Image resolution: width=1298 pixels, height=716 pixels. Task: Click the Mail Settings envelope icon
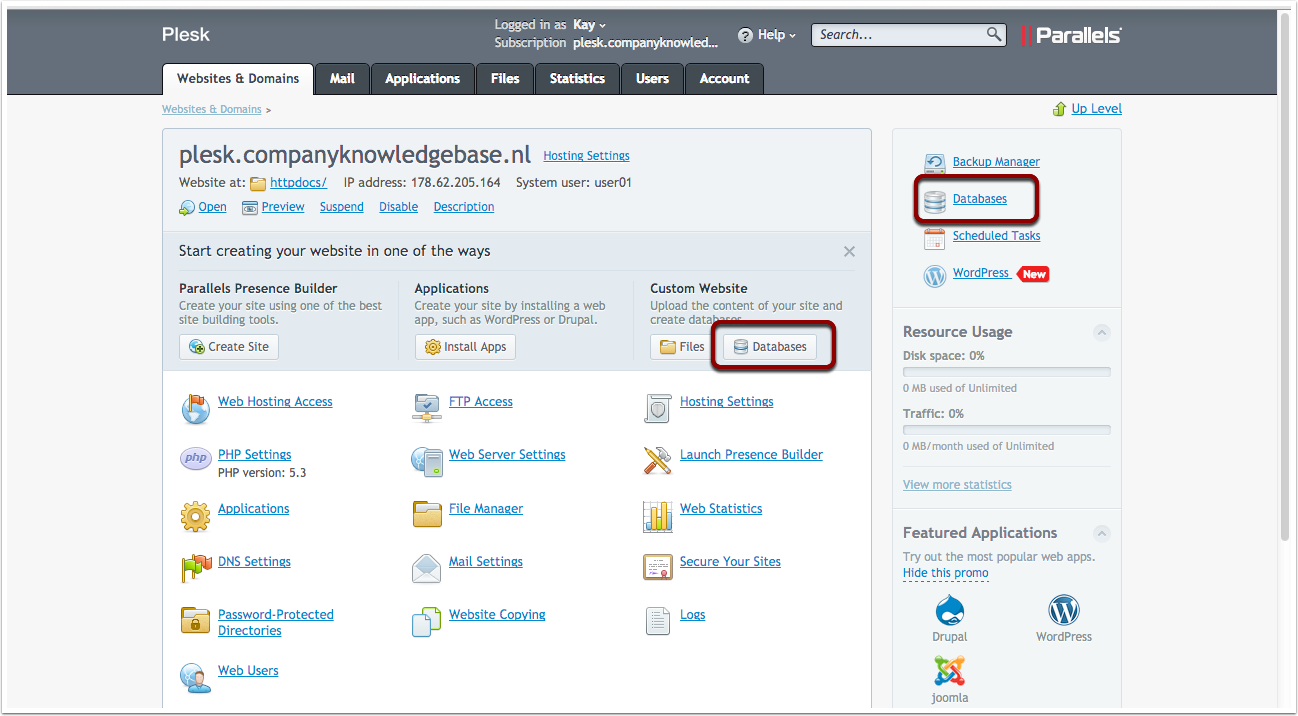pyautogui.click(x=427, y=568)
